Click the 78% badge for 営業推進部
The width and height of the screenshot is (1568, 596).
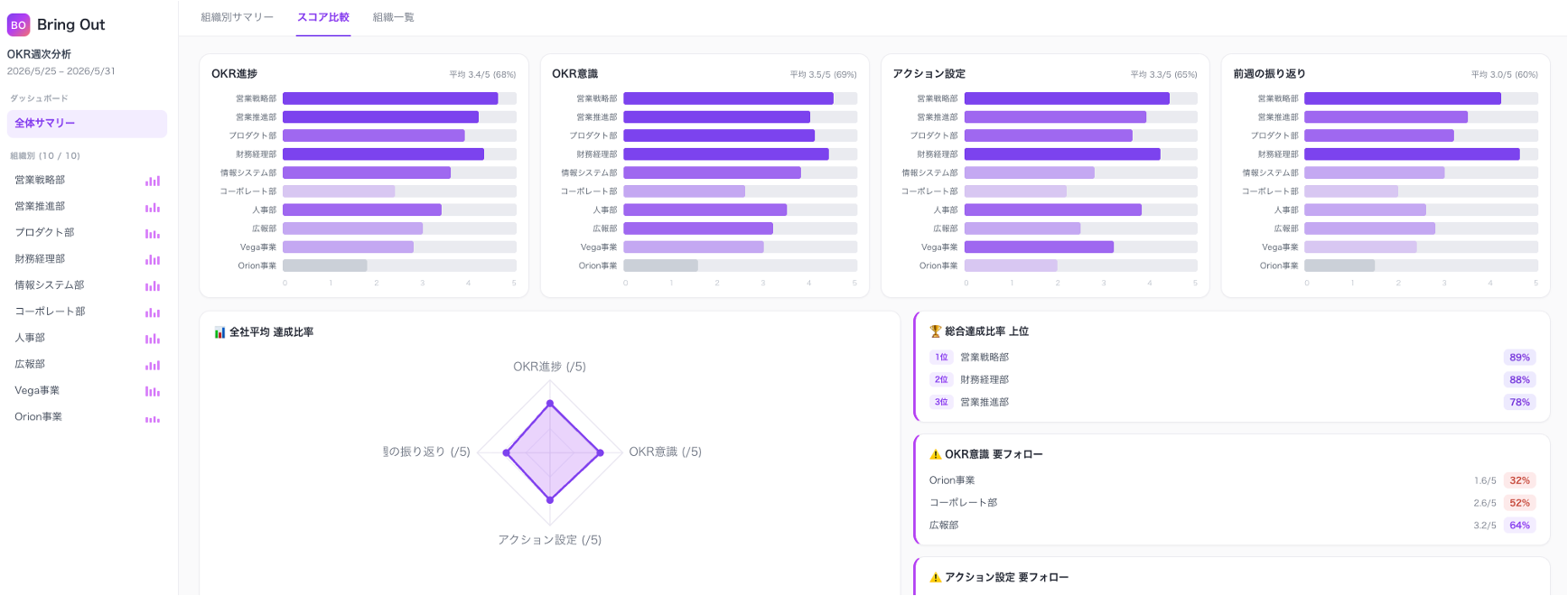(1520, 403)
